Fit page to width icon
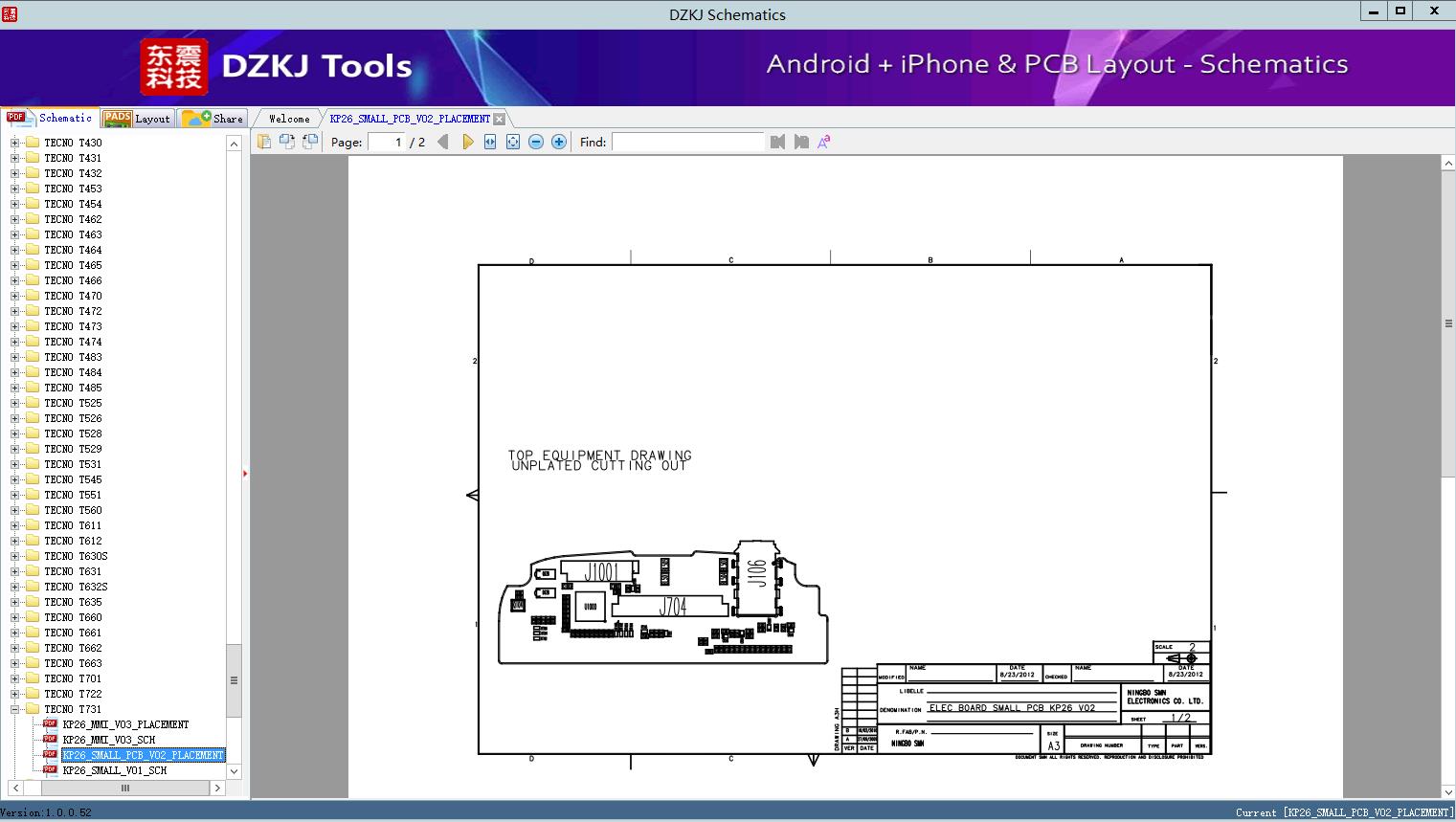This screenshot has width=1456, height=822. 490,142
